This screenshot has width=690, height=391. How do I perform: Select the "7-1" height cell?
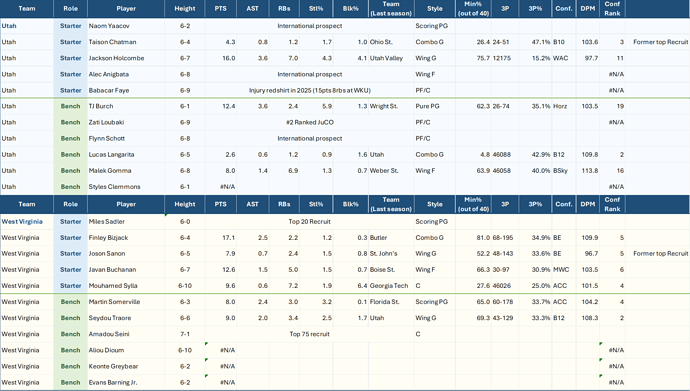click(185, 334)
